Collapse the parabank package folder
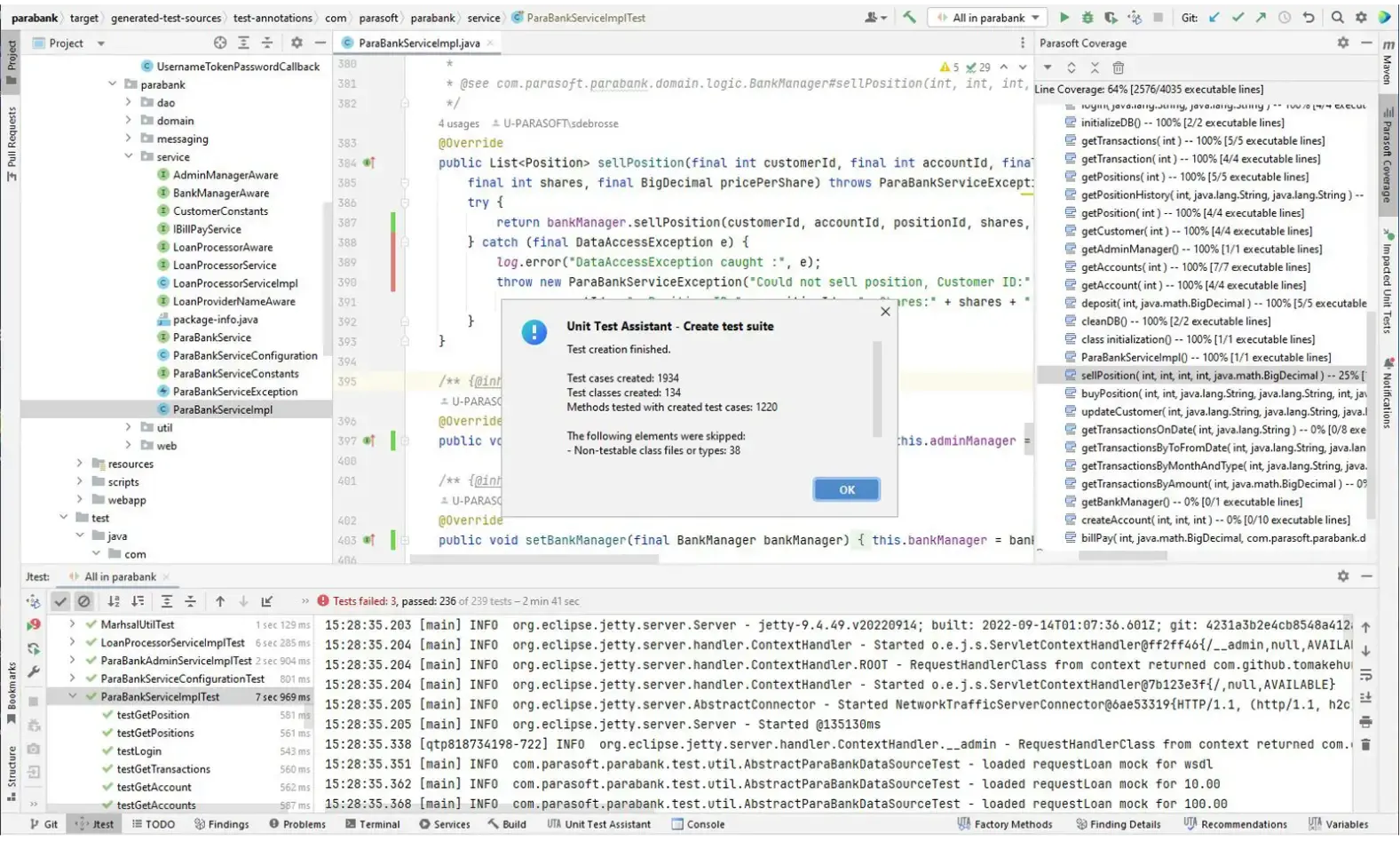Viewport: 1400px width, 841px height. click(113, 84)
